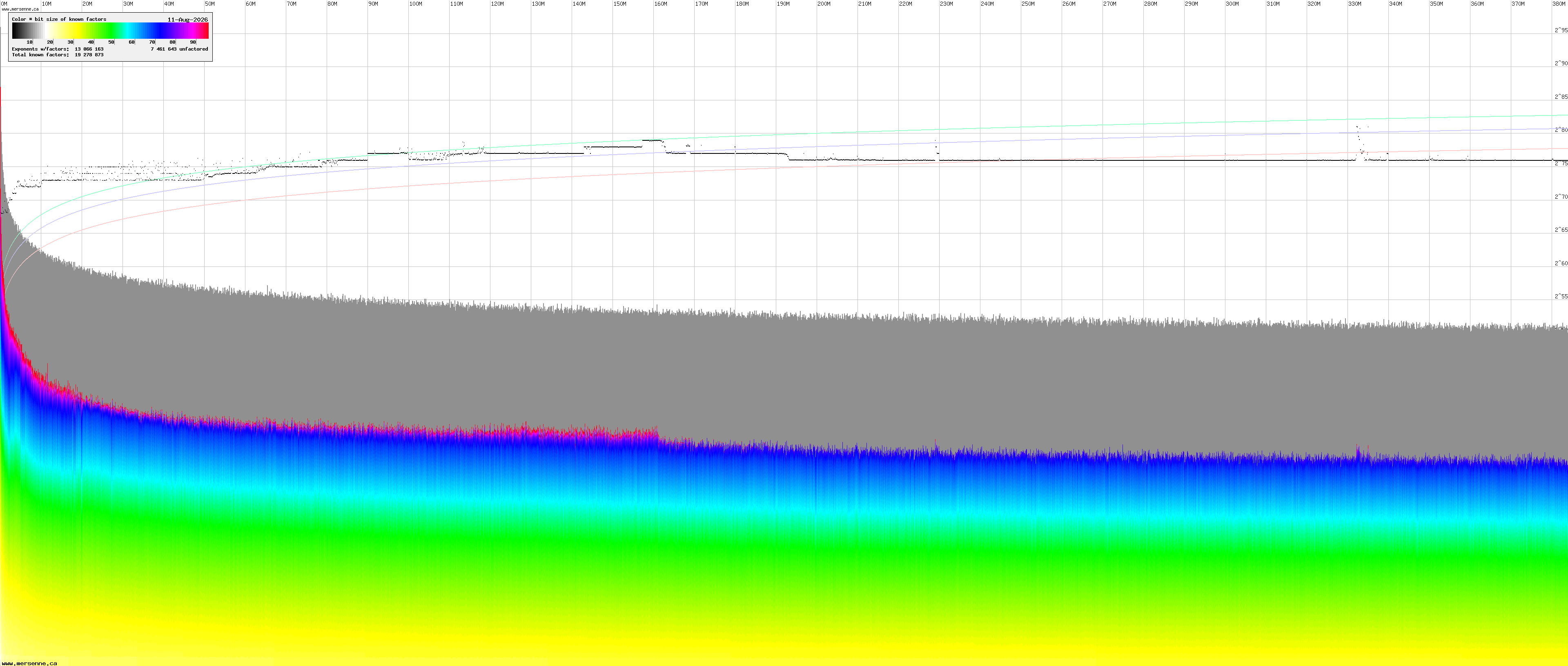Select the "320M" axis label

click(1314, 4)
